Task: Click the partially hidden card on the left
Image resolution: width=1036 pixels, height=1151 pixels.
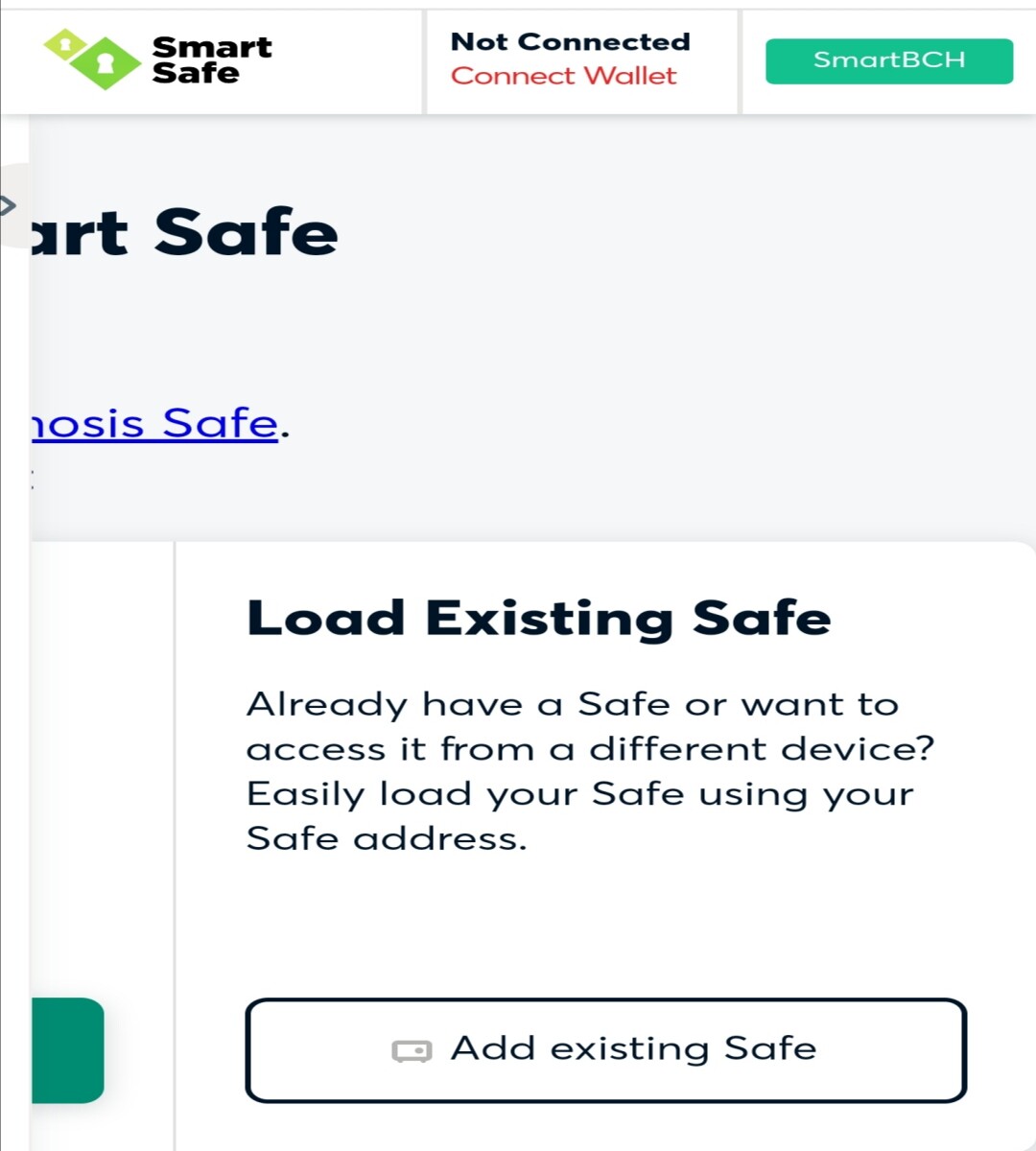Action: tap(102, 846)
